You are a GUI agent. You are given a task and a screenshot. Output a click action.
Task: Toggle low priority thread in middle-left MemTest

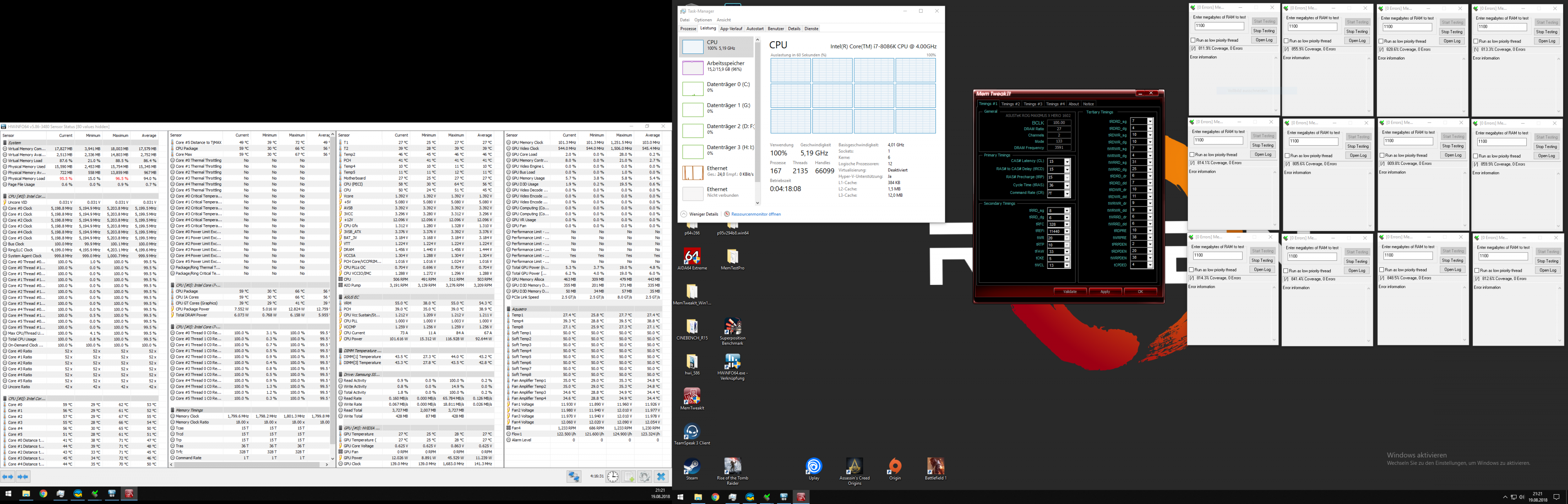(1192, 155)
